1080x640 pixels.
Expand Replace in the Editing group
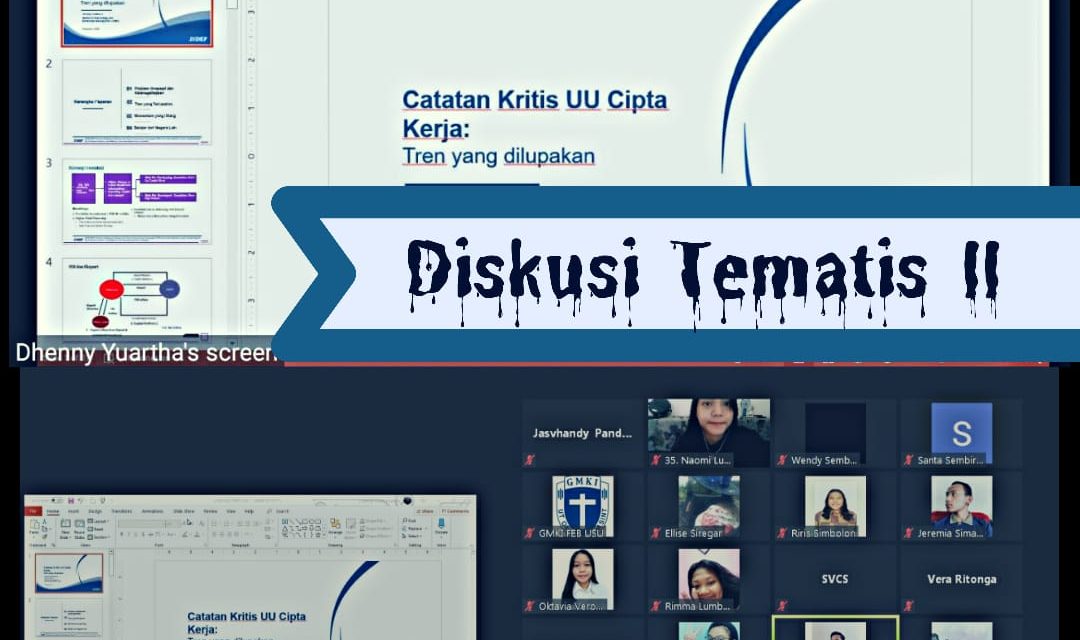pos(414,528)
